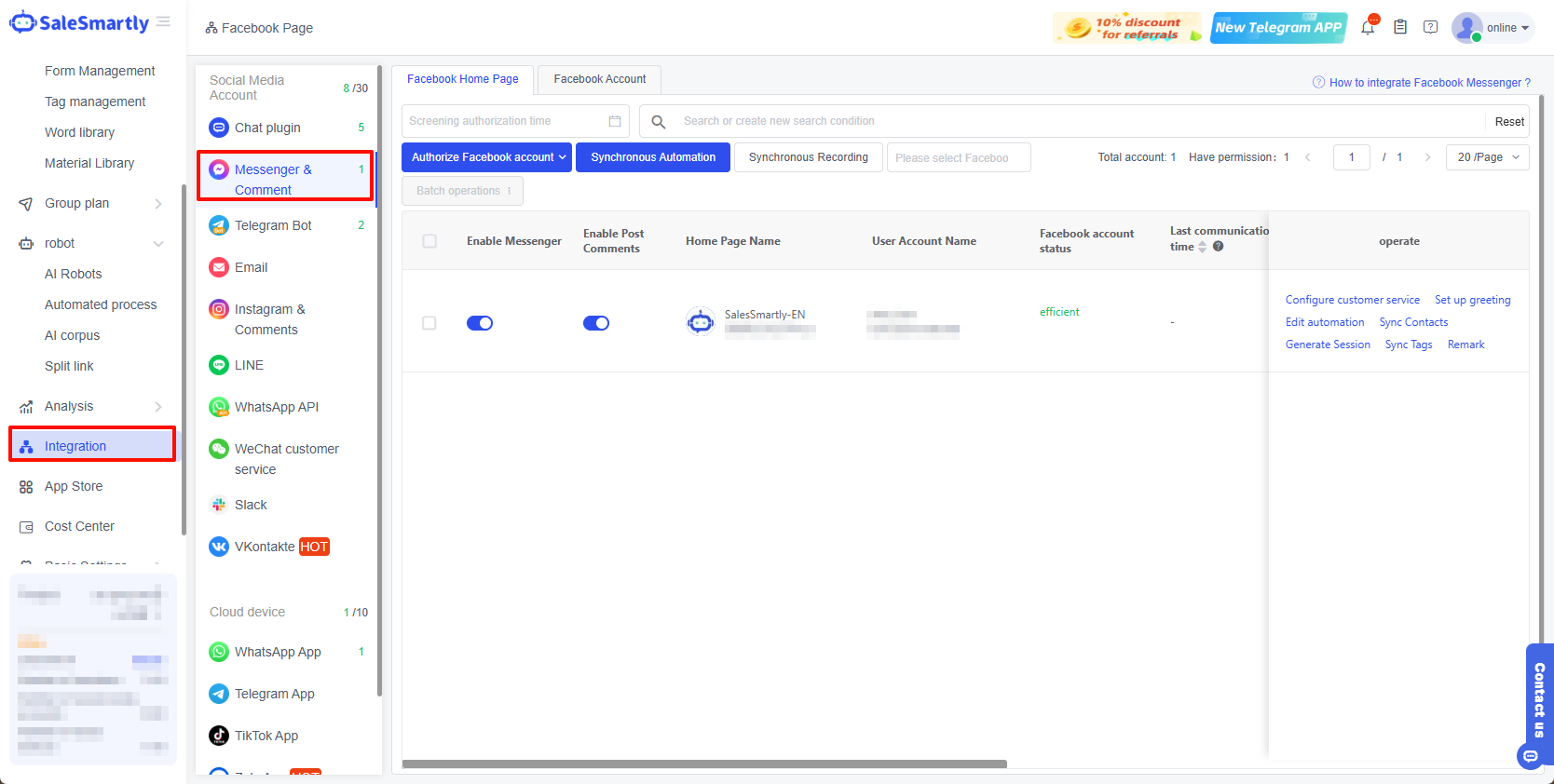1554x784 pixels.
Task: Click the horizontal scrollbar under the table
Action: (704, 764)
